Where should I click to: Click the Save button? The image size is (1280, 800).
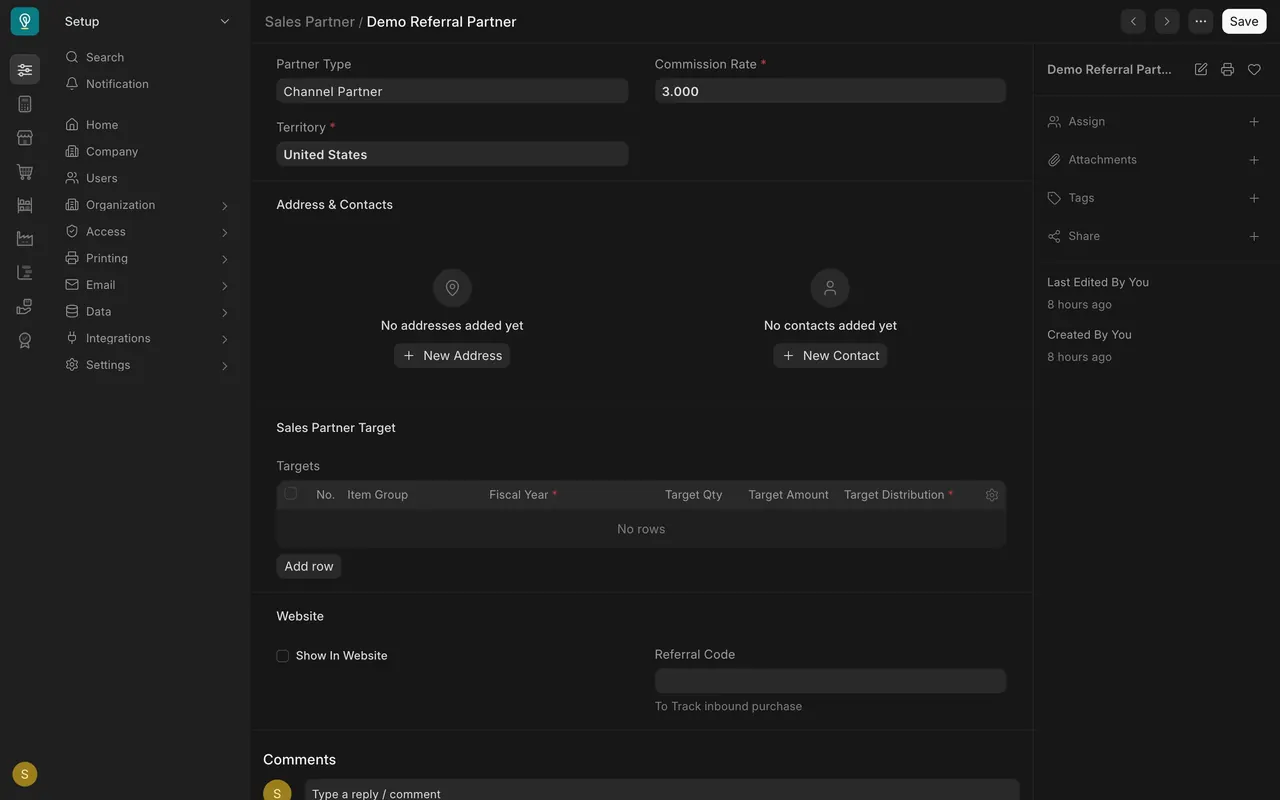(x=1244, y=21)
